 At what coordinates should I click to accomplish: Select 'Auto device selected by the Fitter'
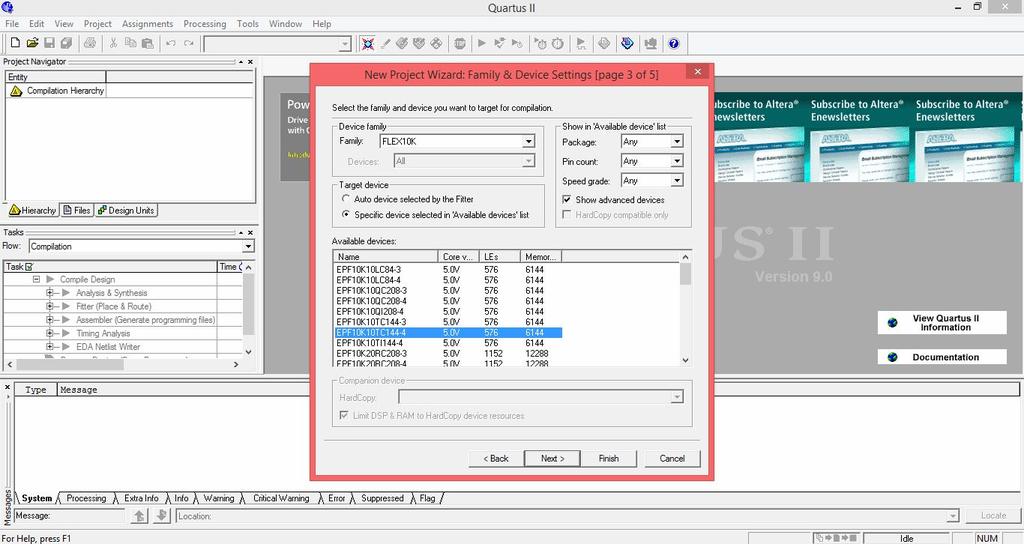click(x=346, y=199)
